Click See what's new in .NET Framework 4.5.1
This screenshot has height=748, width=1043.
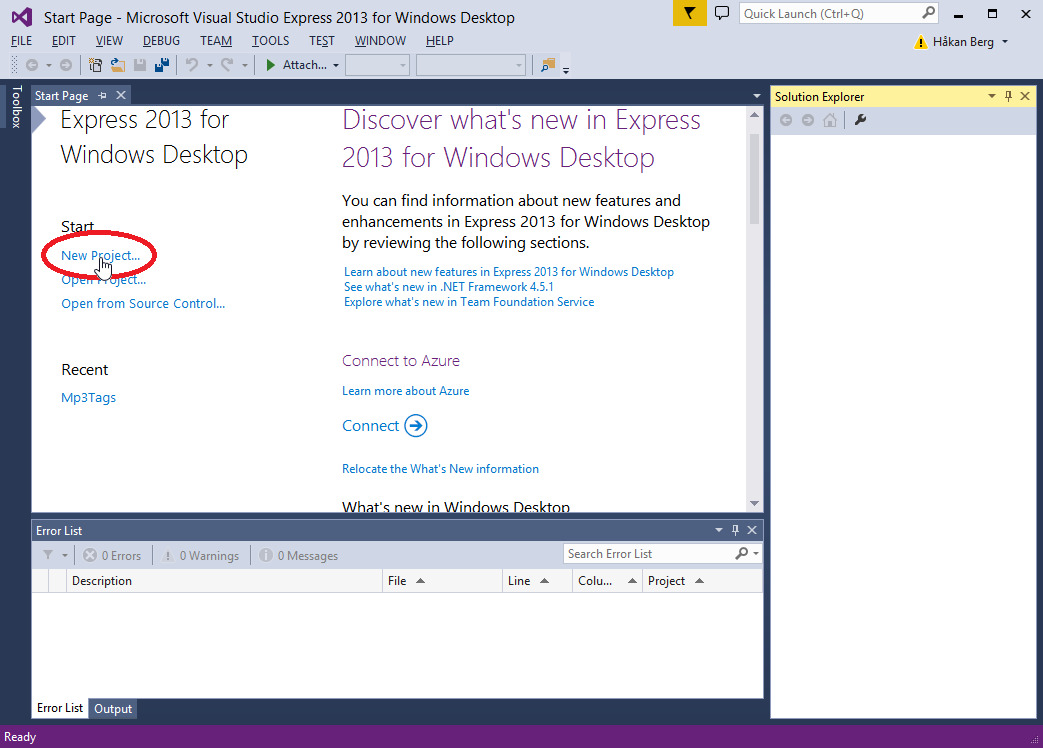[x=449, y=287]
